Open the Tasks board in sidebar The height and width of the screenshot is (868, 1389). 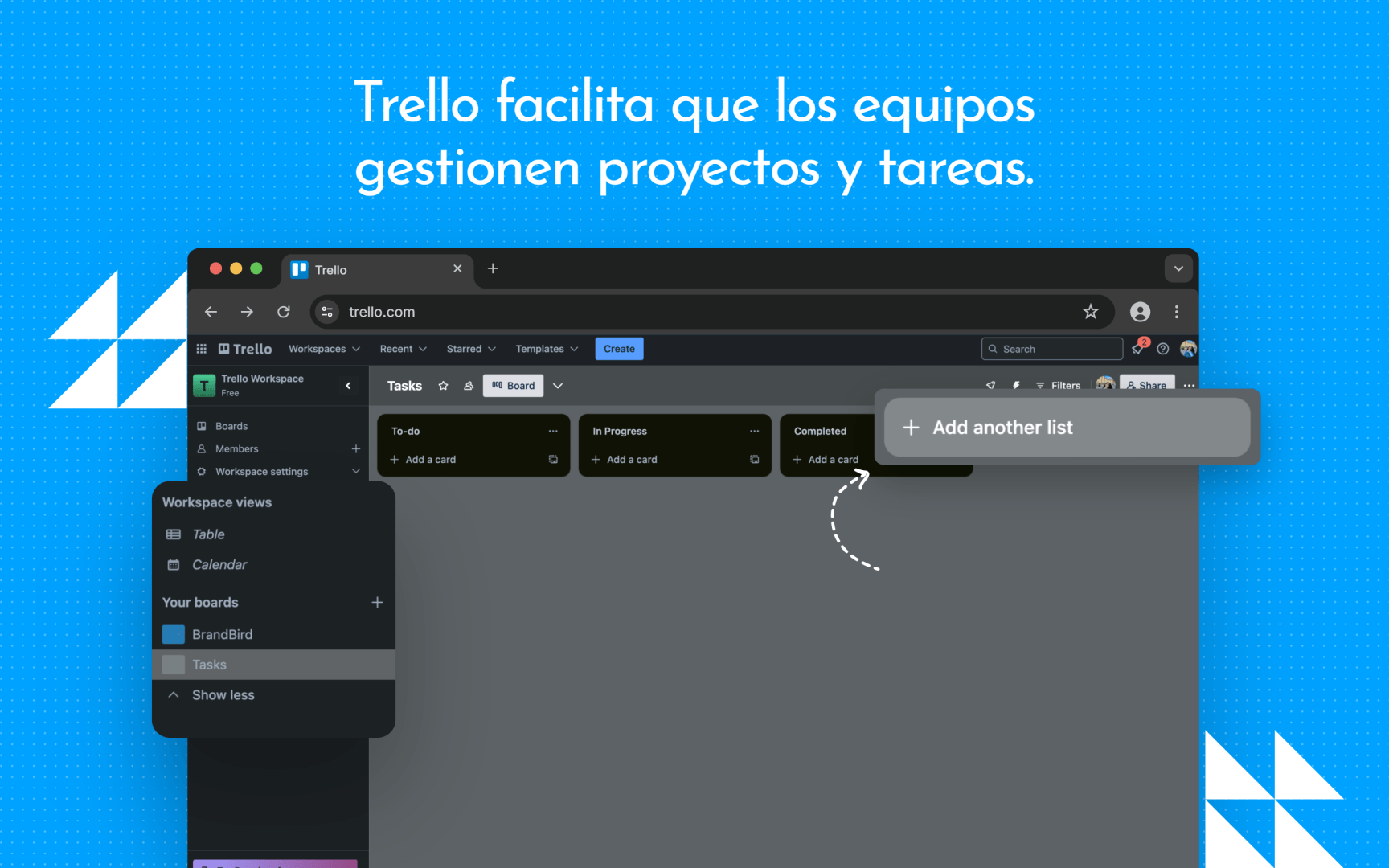pos(273,665)
